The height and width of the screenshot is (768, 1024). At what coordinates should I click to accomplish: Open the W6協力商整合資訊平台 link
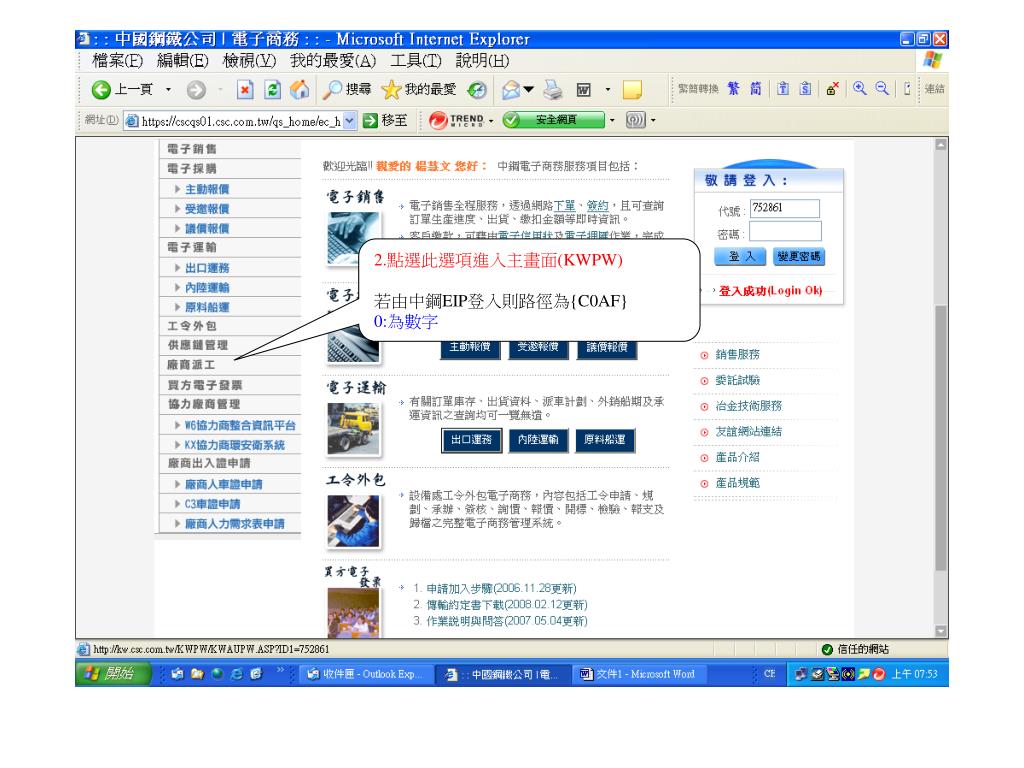240,425
